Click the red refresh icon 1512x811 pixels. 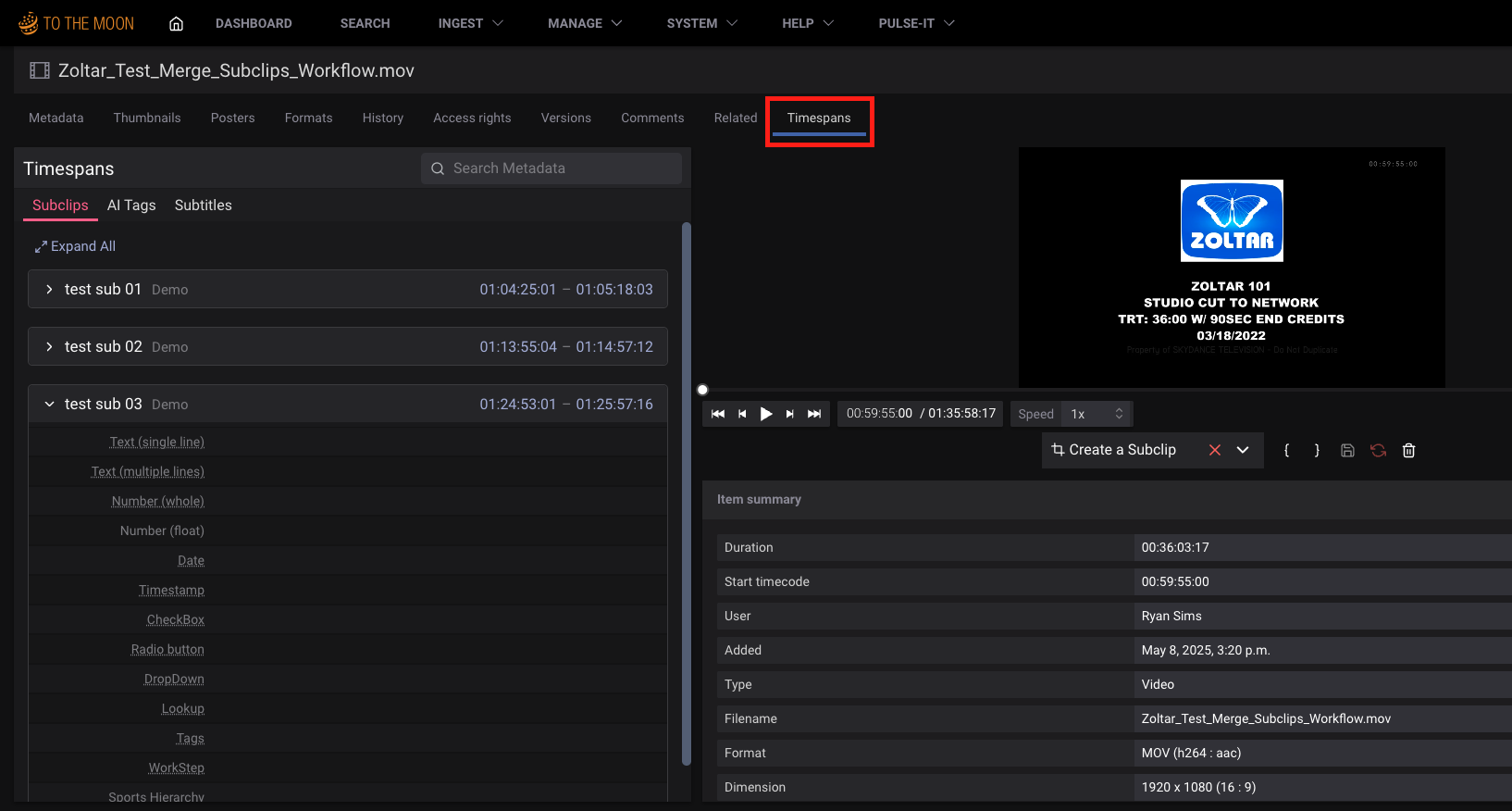point(1379,451)
